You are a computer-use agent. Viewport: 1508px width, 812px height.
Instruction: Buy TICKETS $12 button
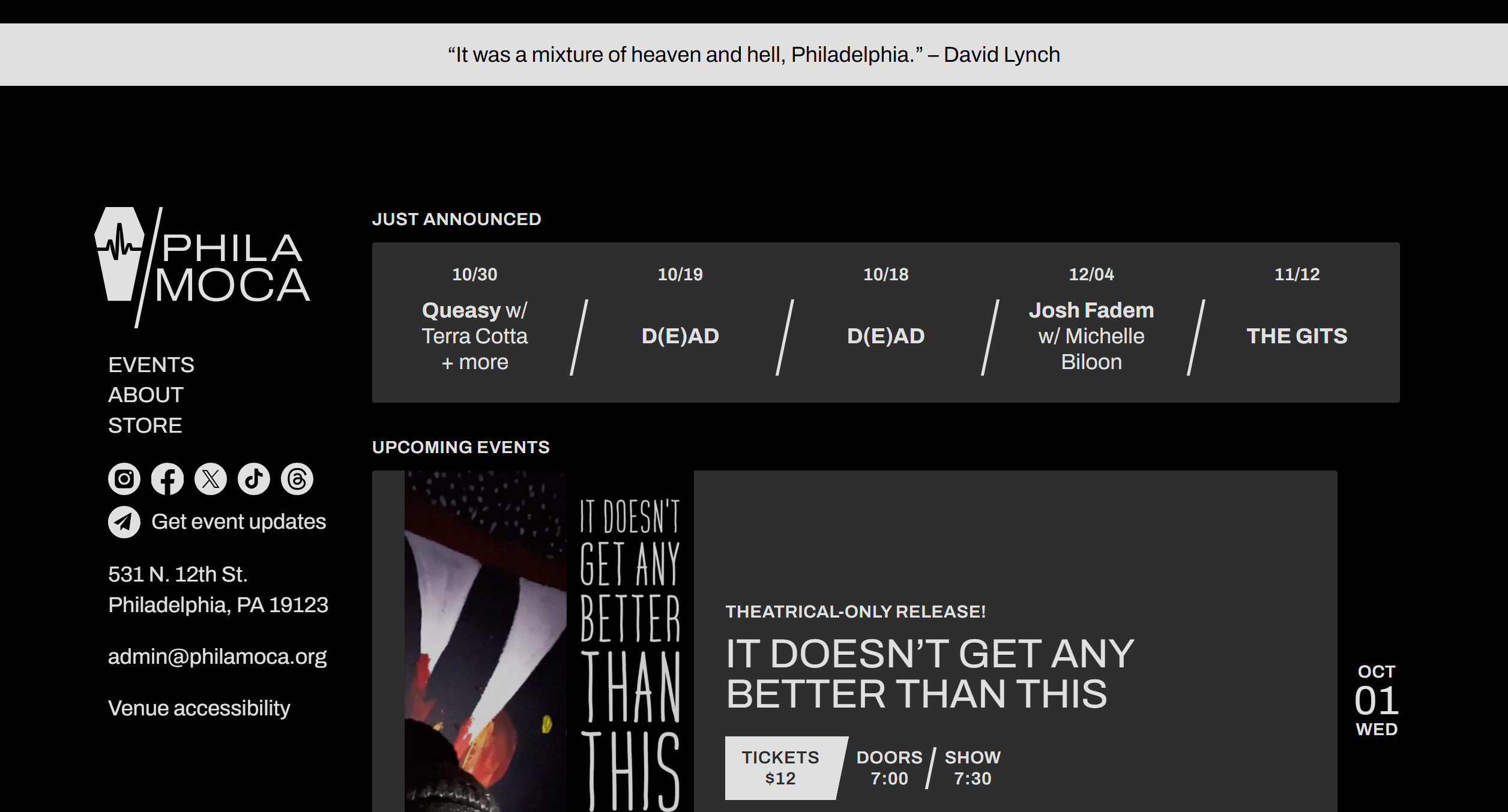(x=780, y=768)
